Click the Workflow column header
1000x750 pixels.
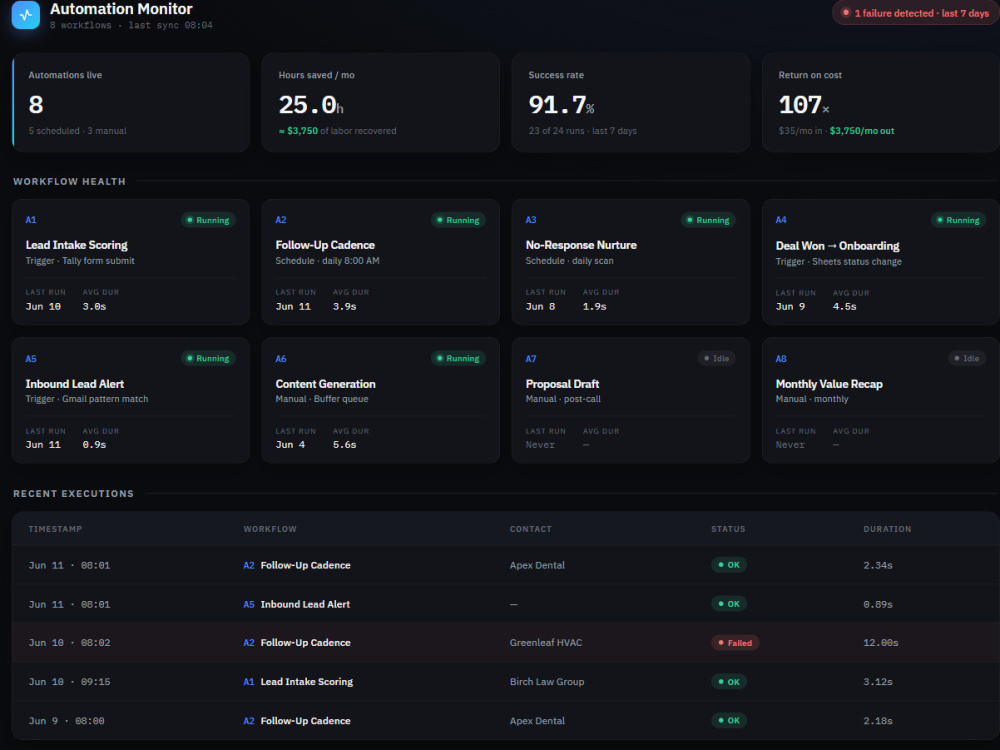click(x=270, y=529)
